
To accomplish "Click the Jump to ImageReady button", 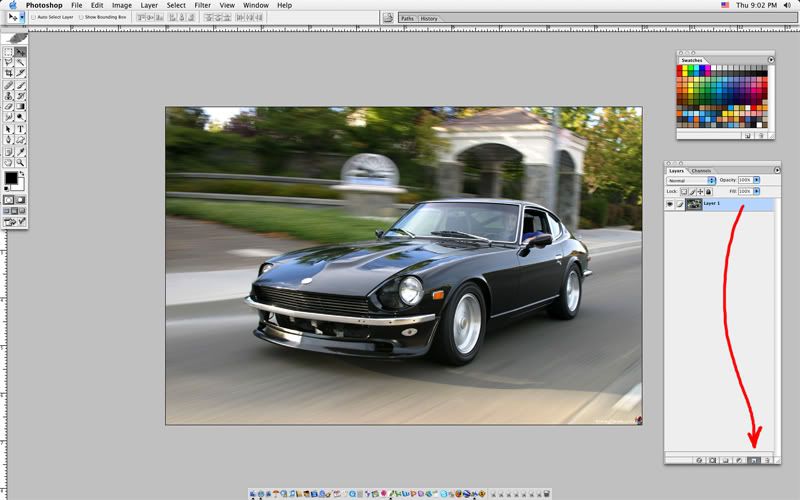I will tap(10, 221).
